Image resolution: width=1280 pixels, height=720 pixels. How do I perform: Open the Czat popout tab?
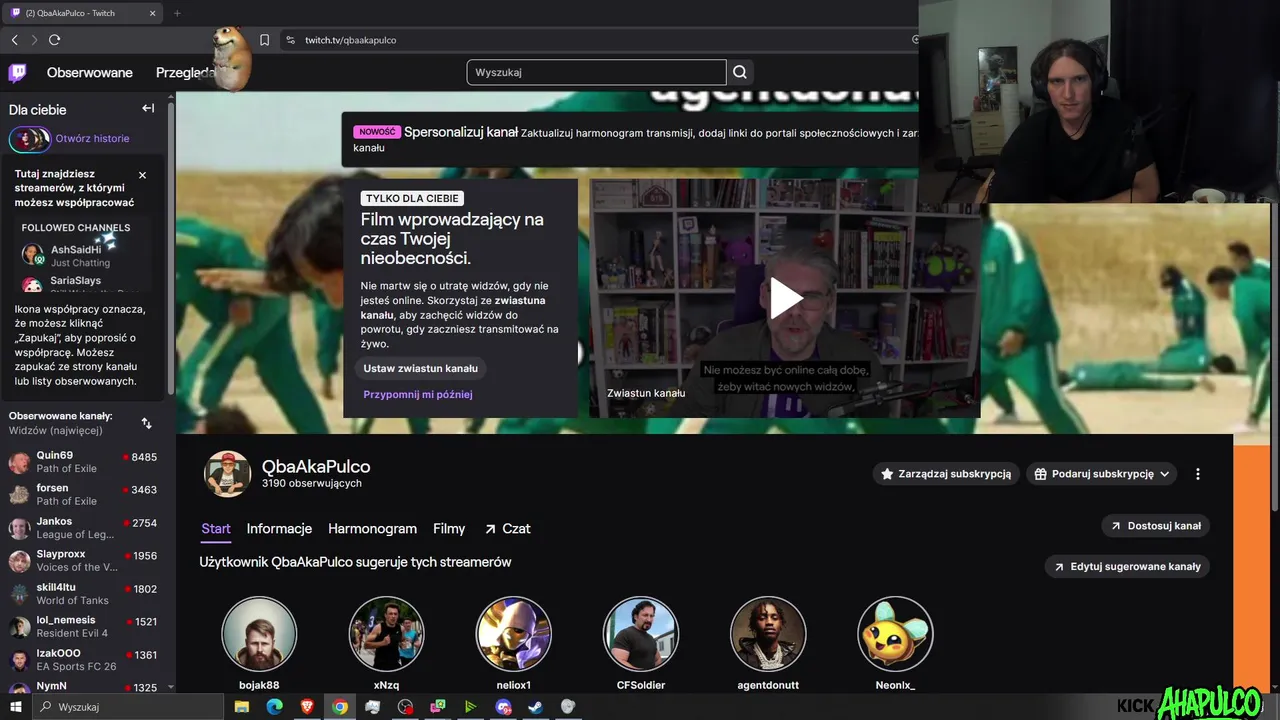coord(507,529)
